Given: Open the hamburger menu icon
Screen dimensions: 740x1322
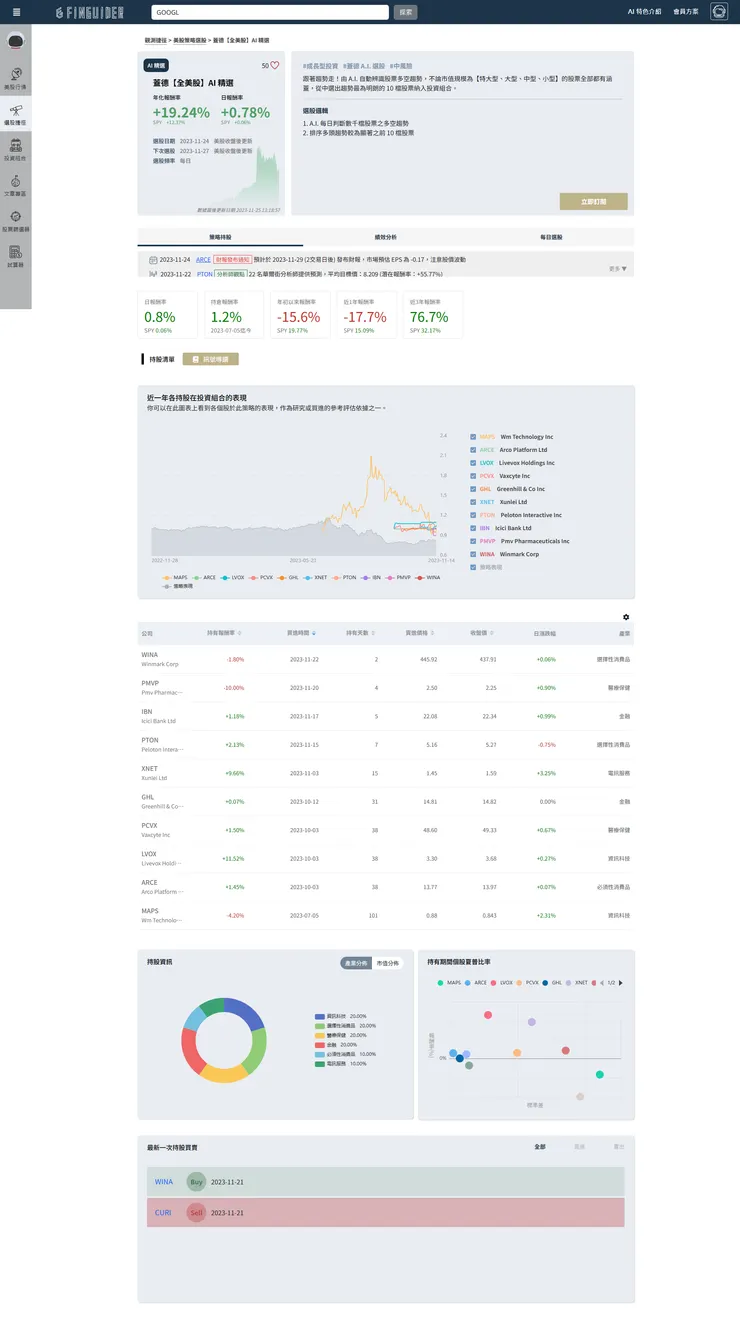Looking at the screenshot, I should [16, 12].
